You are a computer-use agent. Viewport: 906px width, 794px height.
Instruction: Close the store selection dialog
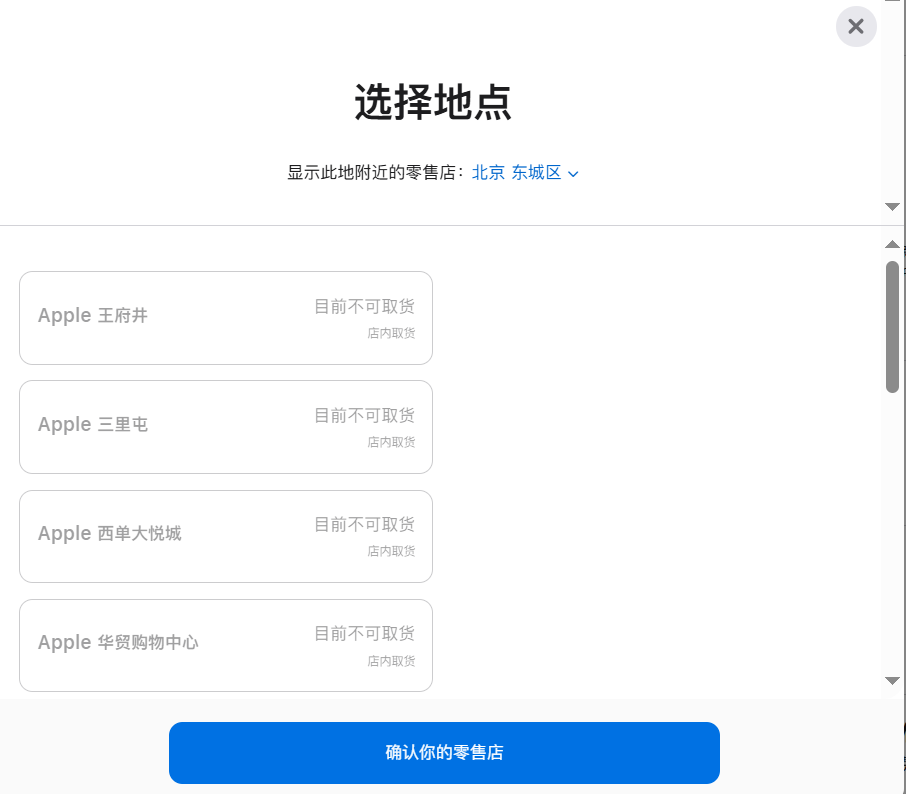point(856,27)
